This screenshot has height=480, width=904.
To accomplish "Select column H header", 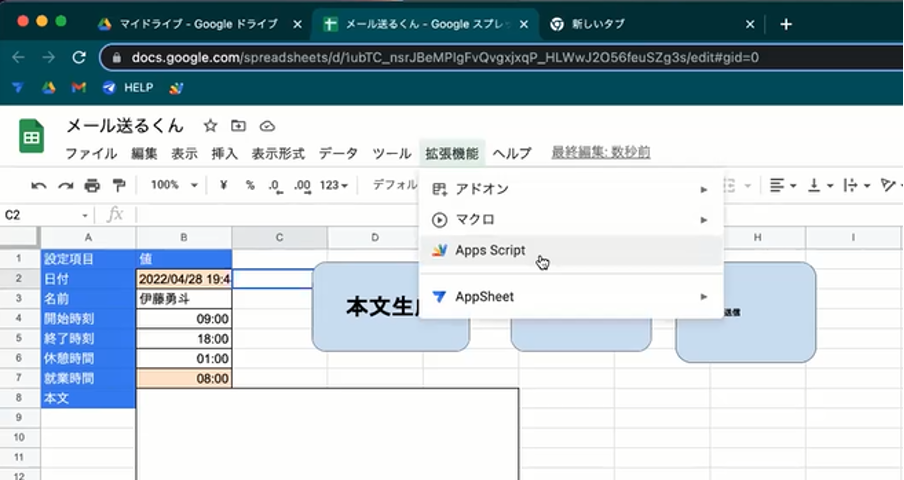I will (758, 237).
